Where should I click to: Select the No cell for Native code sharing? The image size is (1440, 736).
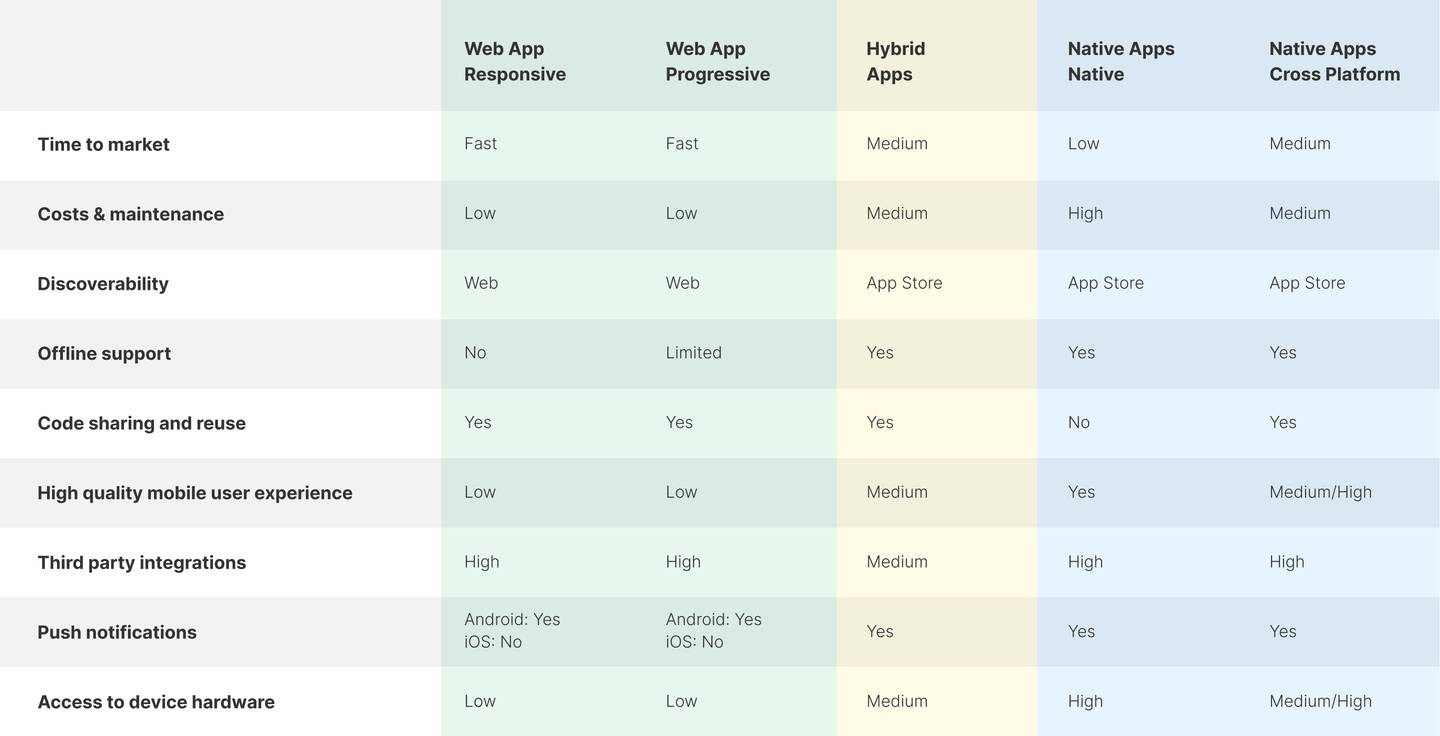(x=1079, y=422)
